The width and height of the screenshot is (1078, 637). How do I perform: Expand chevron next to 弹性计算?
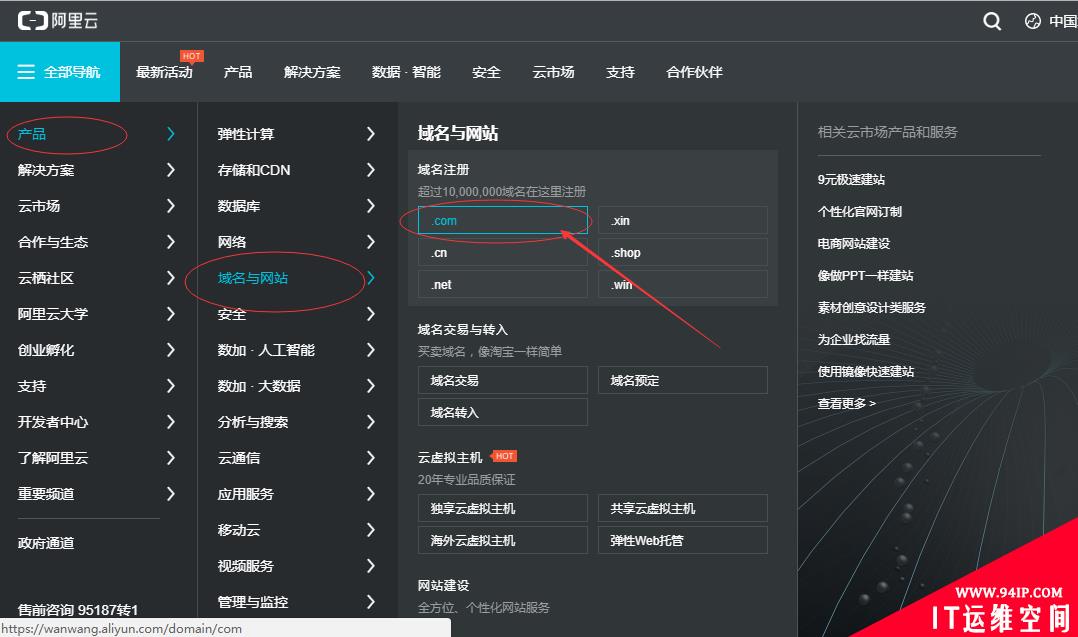pos(371,134)
